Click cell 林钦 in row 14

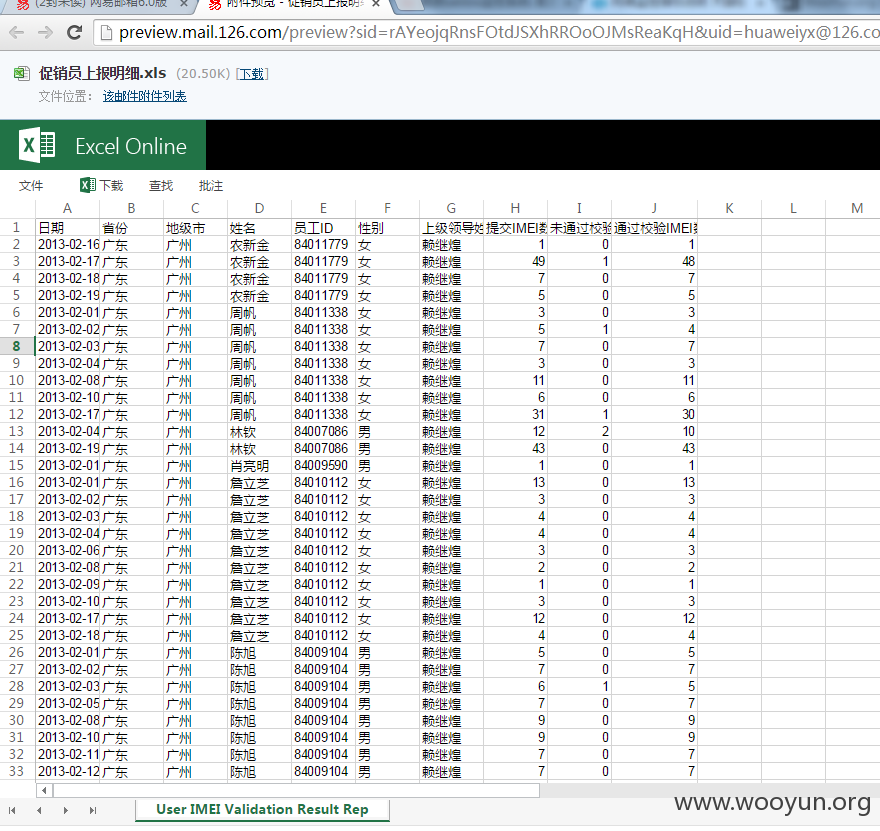(259, 449)
